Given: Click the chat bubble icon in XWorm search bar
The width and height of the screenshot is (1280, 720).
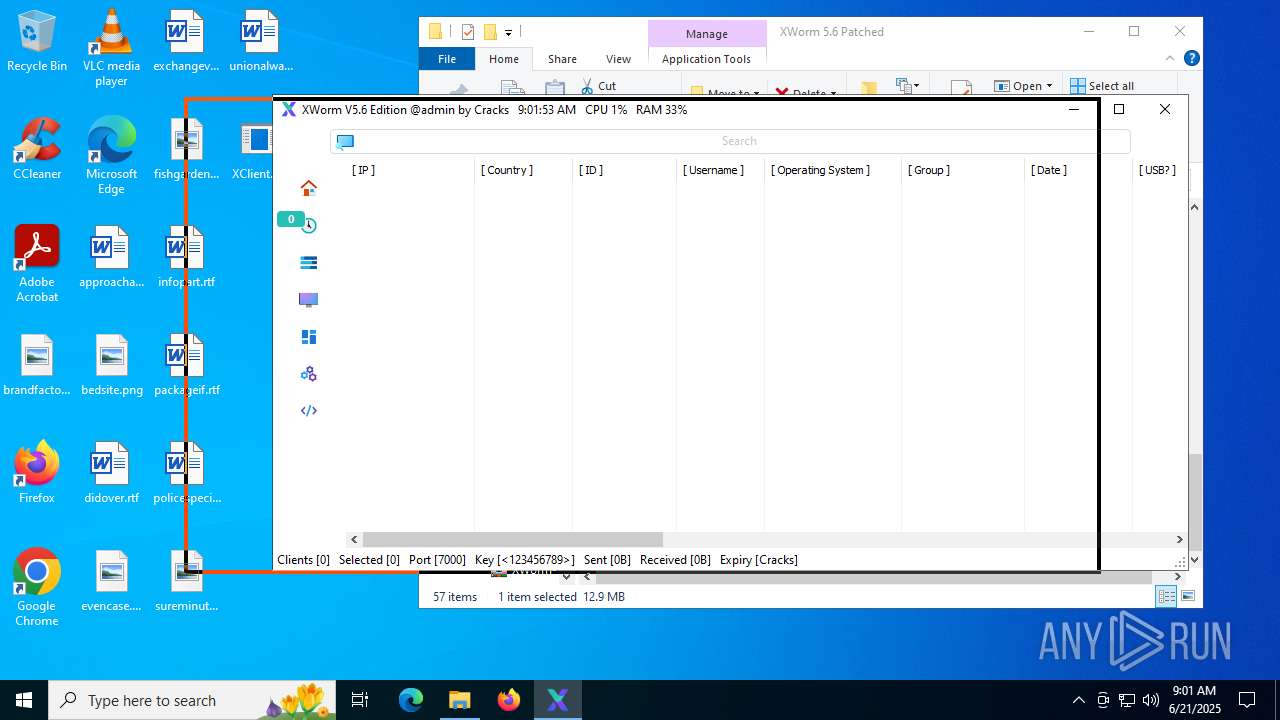Looking at the screenshot, I should point(345,141).
